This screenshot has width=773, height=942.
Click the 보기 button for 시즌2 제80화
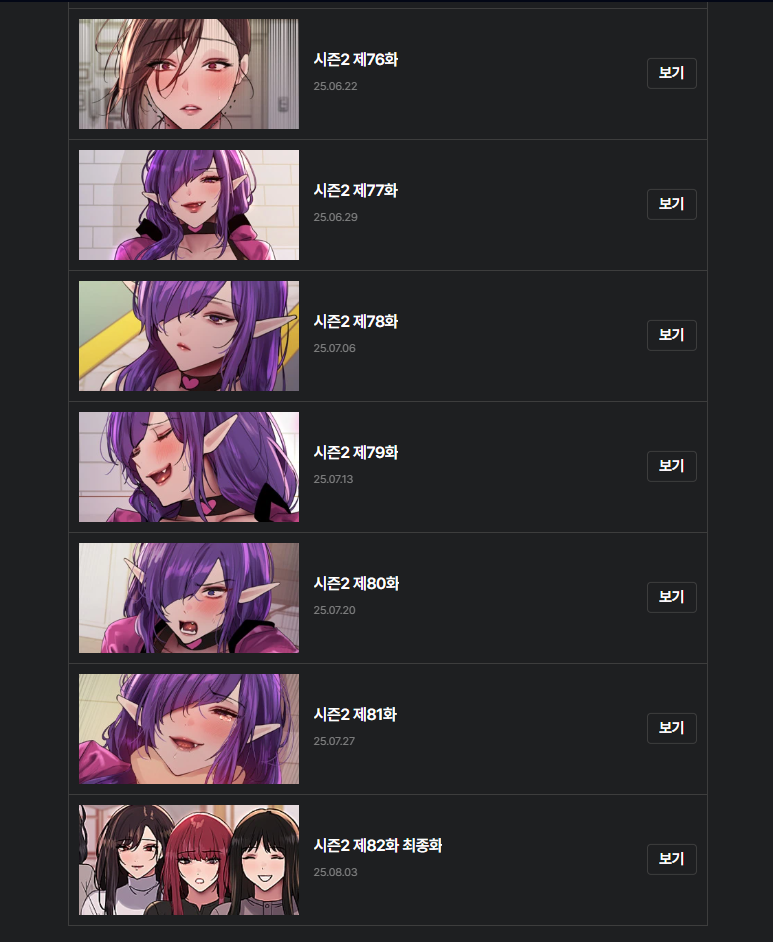(671, 597)
